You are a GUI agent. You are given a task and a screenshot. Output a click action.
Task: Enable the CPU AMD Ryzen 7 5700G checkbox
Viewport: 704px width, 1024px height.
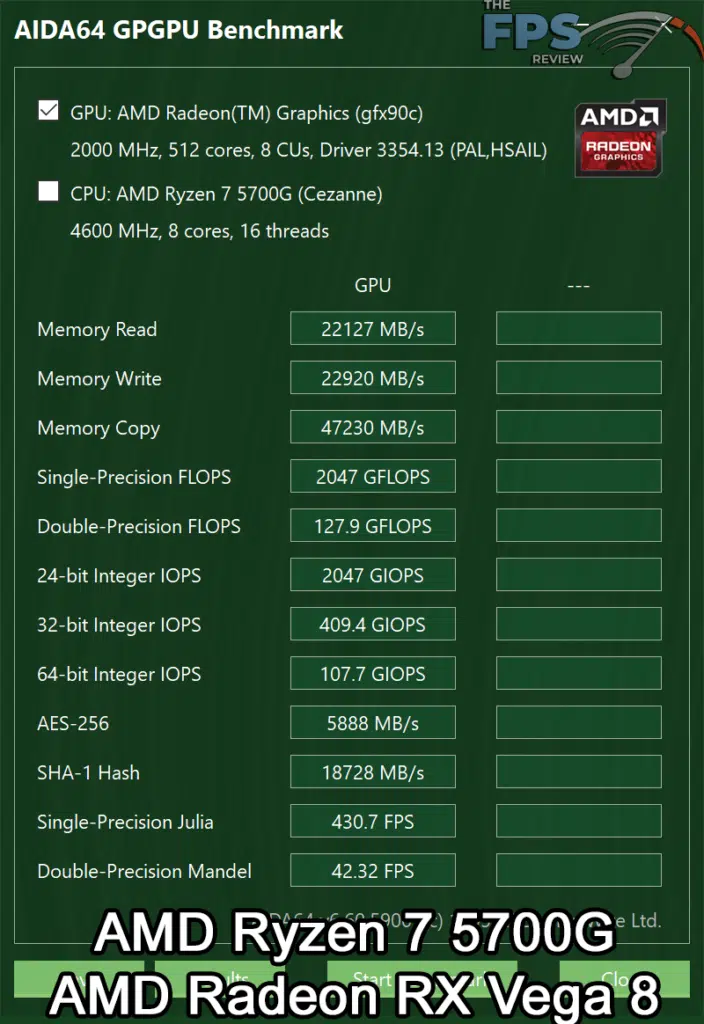[48, 191]
